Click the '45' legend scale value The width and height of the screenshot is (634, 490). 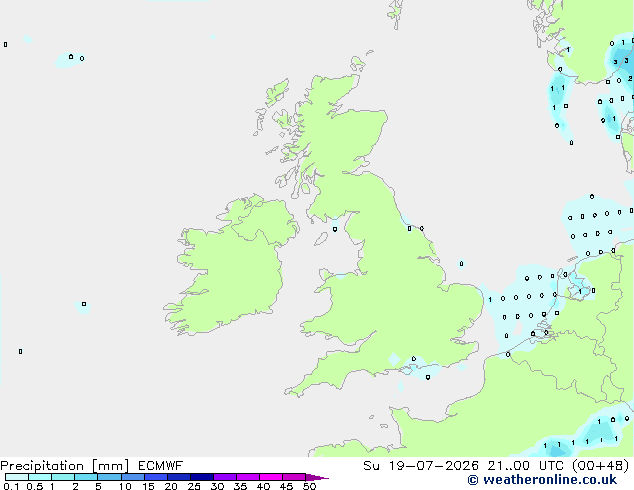(x=286, y=486)
